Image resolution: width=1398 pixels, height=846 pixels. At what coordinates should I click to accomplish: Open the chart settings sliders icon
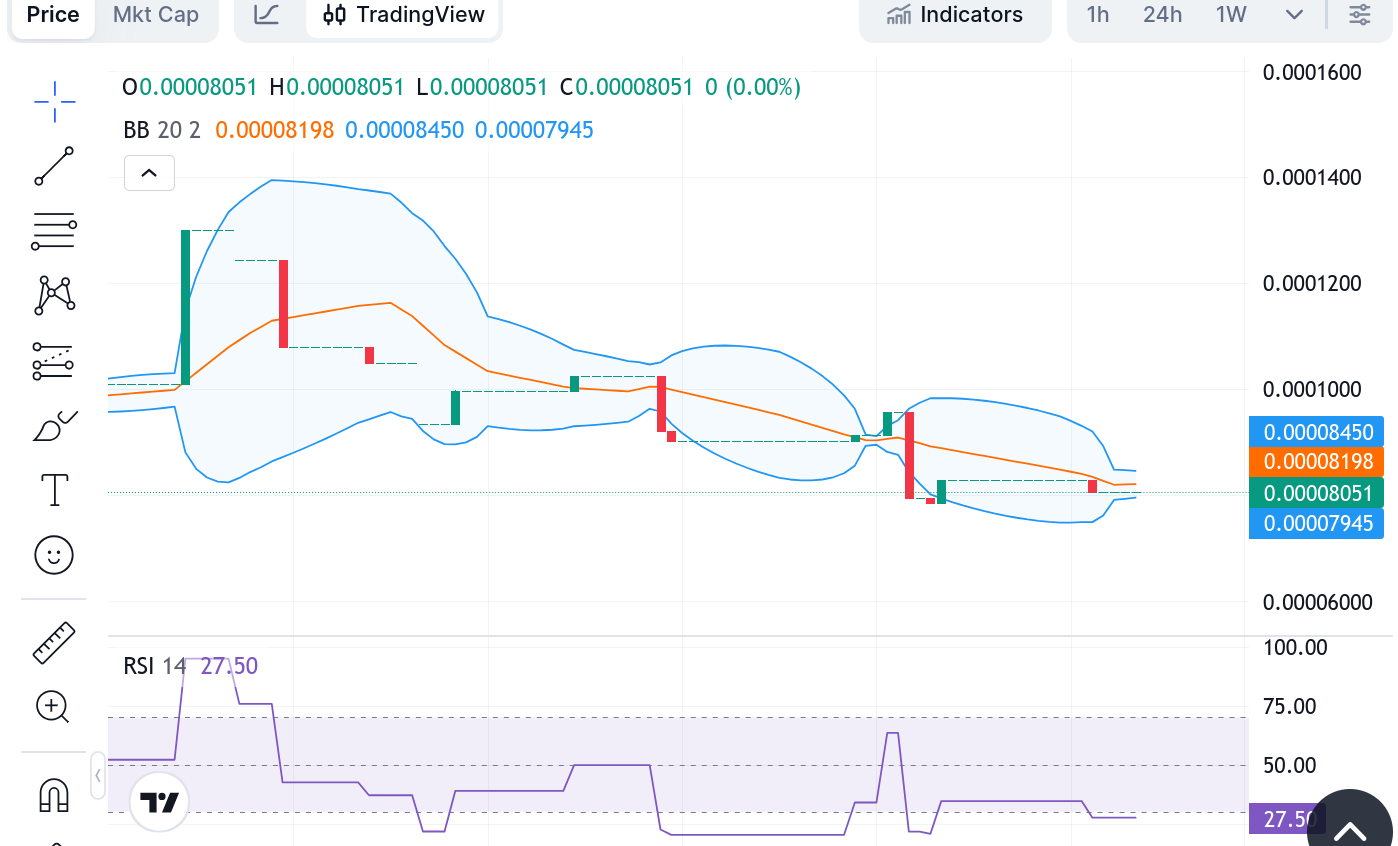click(1360, 15)
